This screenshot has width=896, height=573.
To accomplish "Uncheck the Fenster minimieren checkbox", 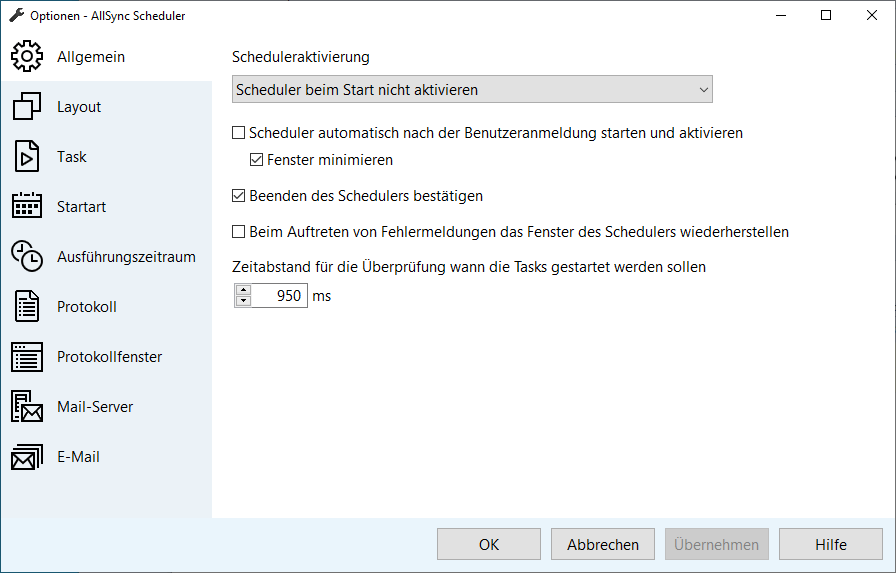I will tap(257, 160).
